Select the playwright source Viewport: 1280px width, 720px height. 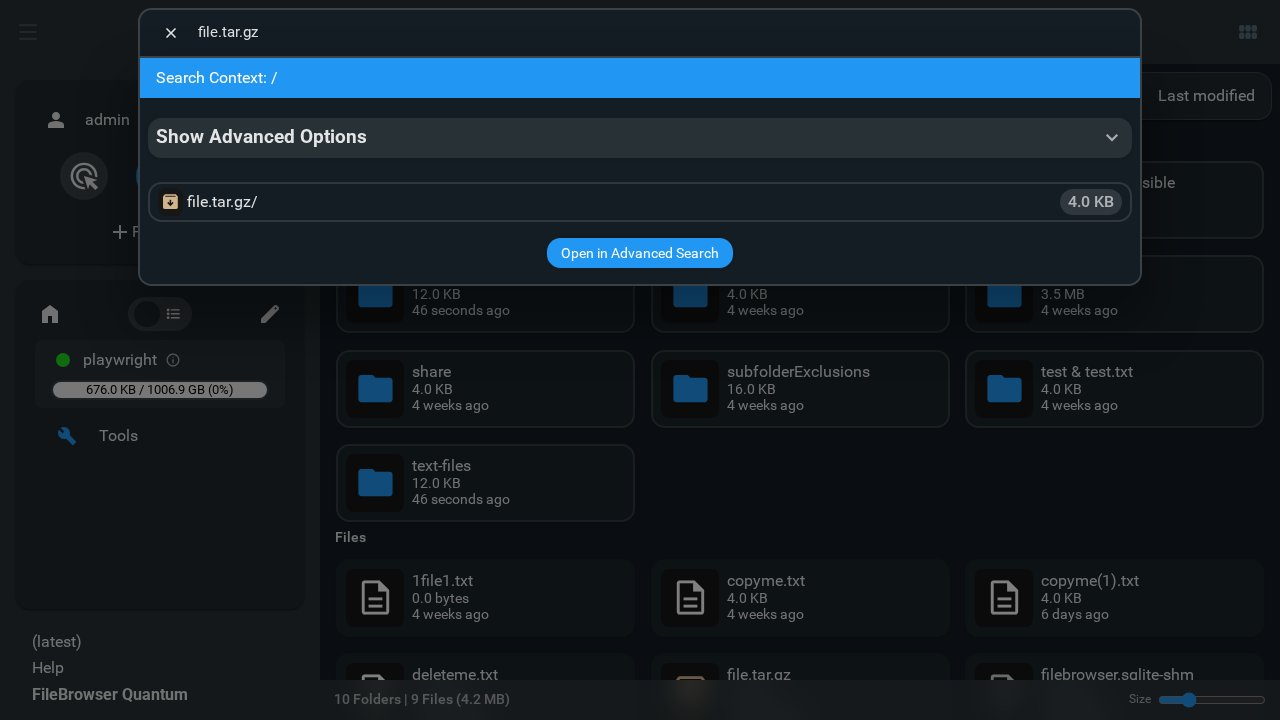coord(160,374)
